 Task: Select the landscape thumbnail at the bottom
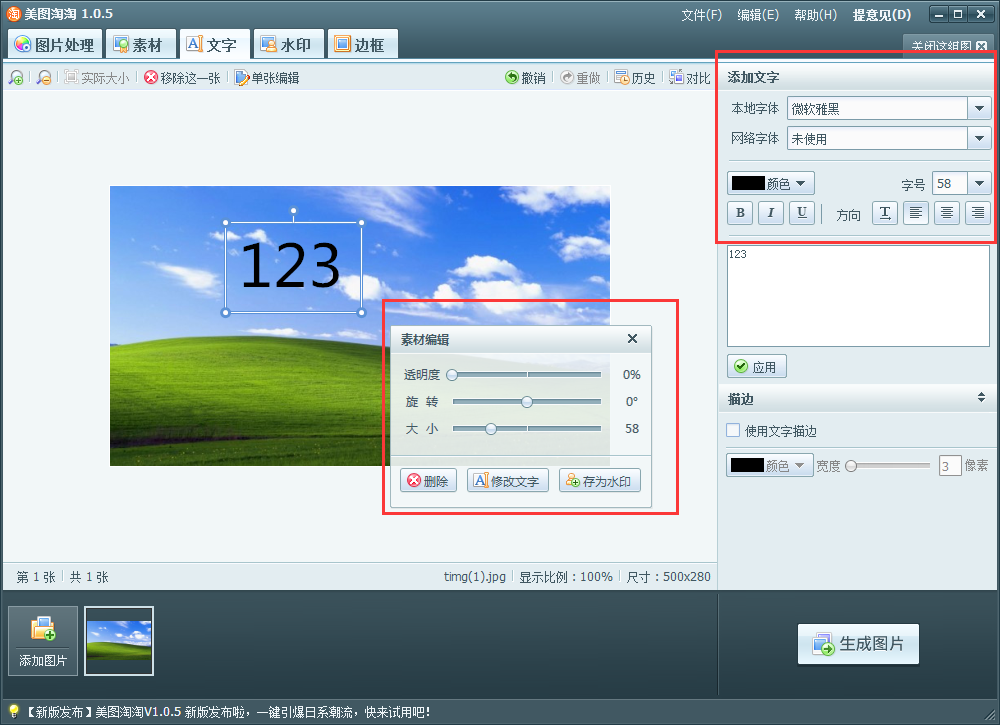(x=119, y=641)
